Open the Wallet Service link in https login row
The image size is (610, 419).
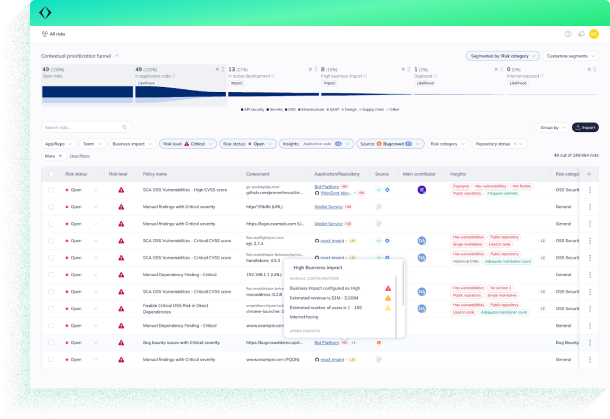pyautogui.click(x=328, y=224)
